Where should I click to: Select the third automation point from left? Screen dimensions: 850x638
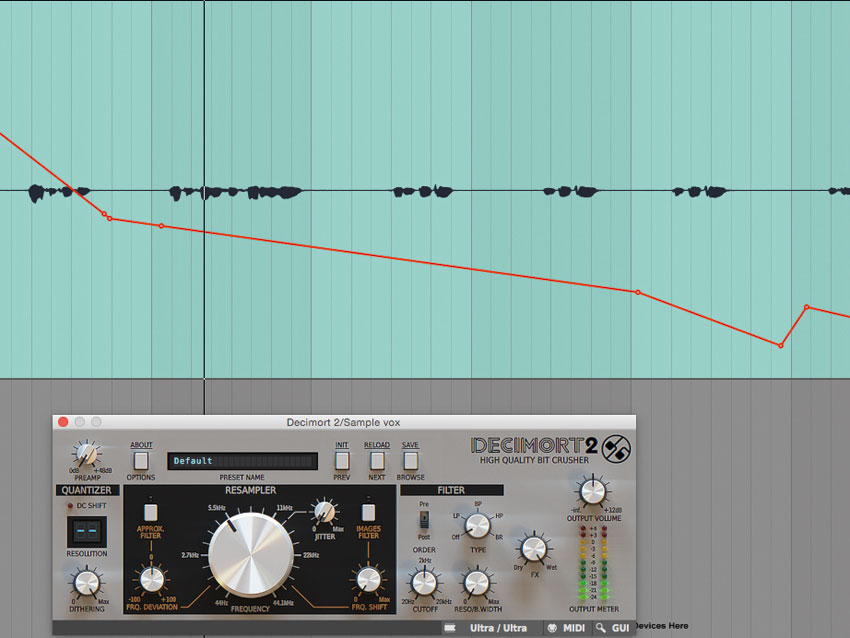[x=161, y=225]
